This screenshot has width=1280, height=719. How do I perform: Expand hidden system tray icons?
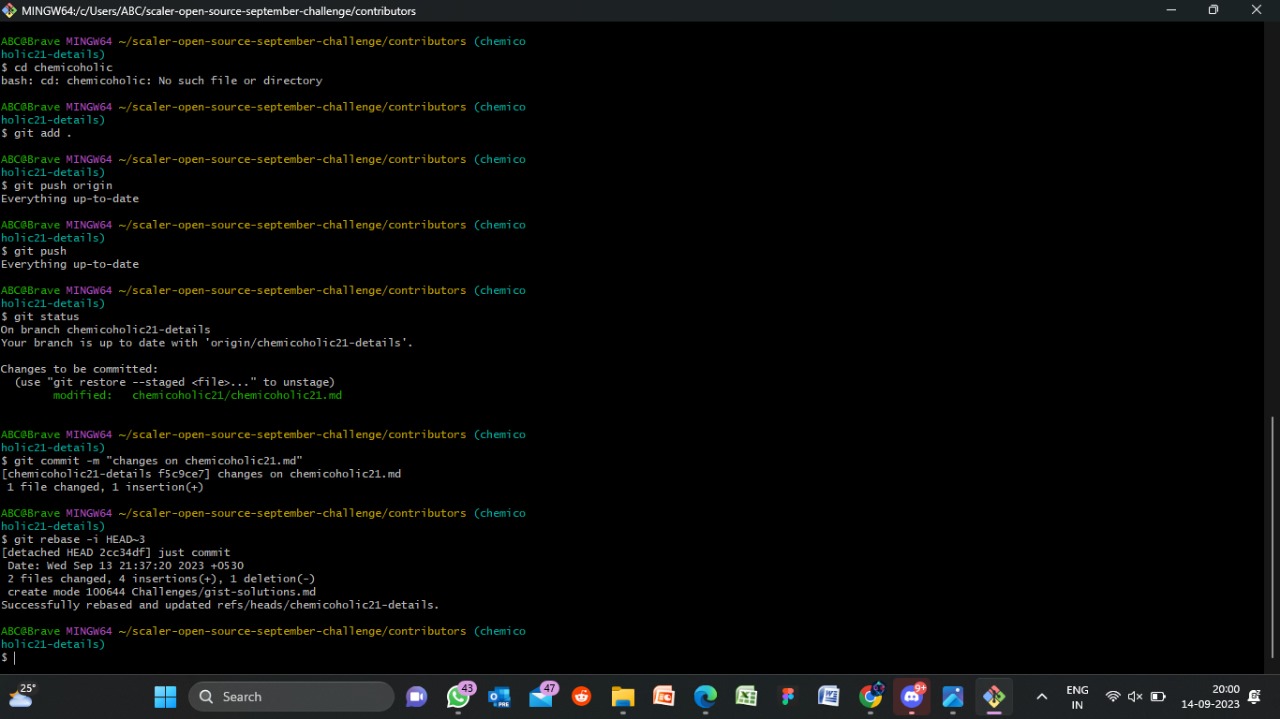click(x=1041, y=696)
